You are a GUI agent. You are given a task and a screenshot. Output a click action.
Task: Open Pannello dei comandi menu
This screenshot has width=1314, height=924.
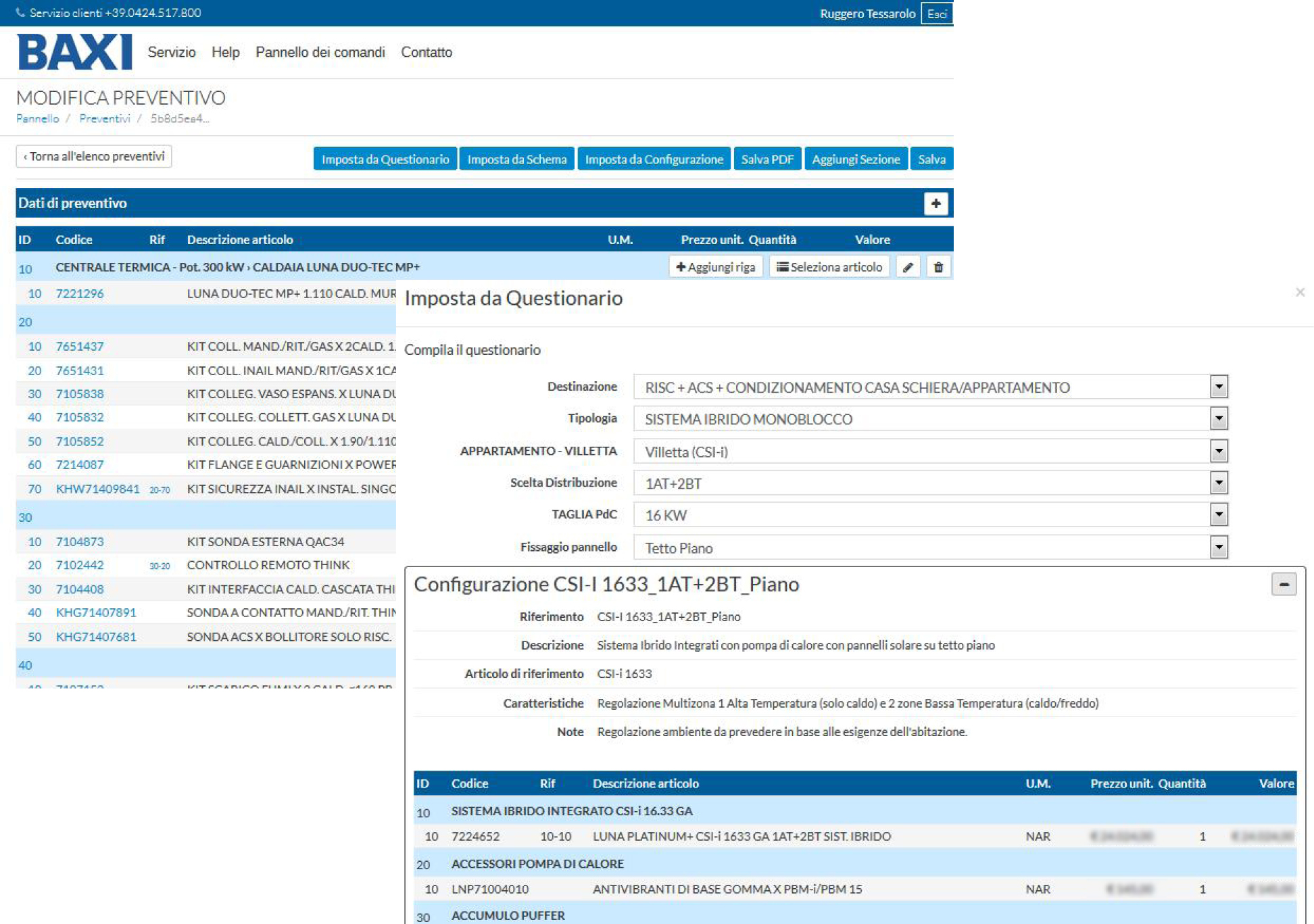coord(320,52)
